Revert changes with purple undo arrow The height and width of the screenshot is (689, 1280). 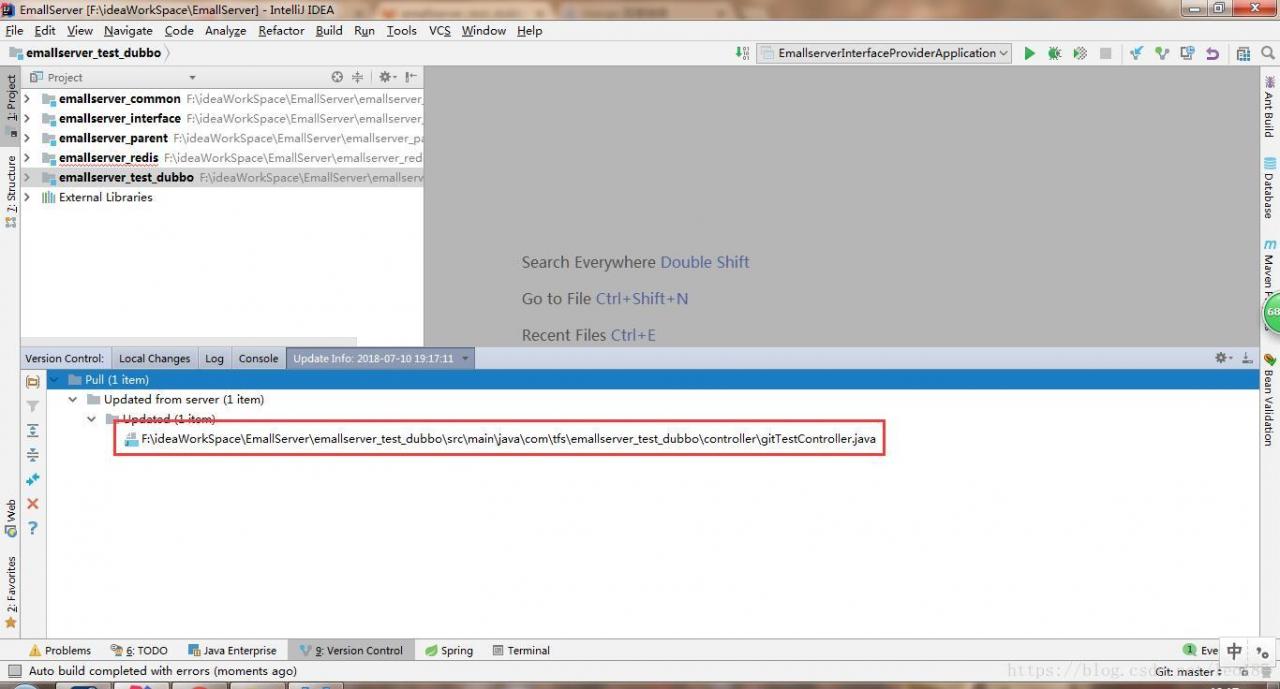pyautogui.click(x=1212, y=53)
